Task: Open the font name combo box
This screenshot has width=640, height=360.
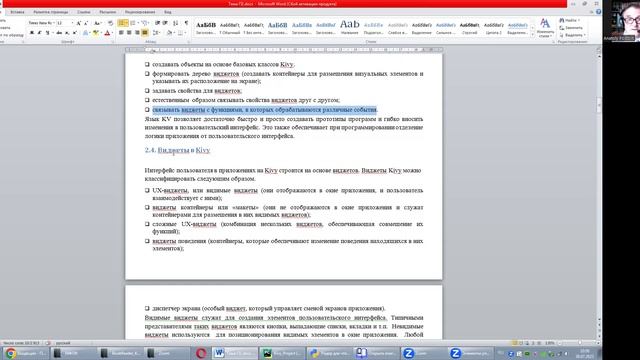Action: (x=41, y=23)
